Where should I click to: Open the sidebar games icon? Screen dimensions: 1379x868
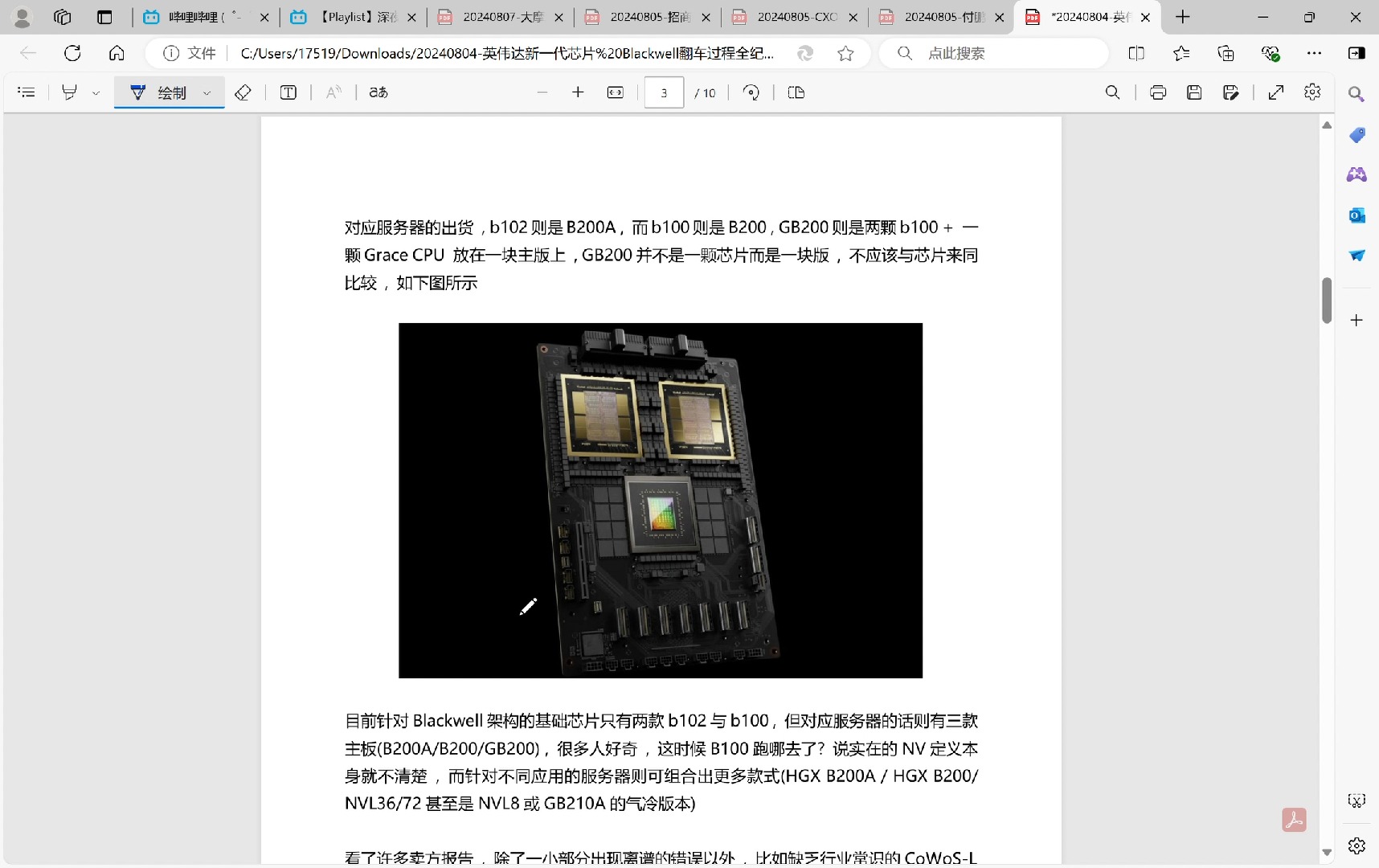(x=1356, y=174)
